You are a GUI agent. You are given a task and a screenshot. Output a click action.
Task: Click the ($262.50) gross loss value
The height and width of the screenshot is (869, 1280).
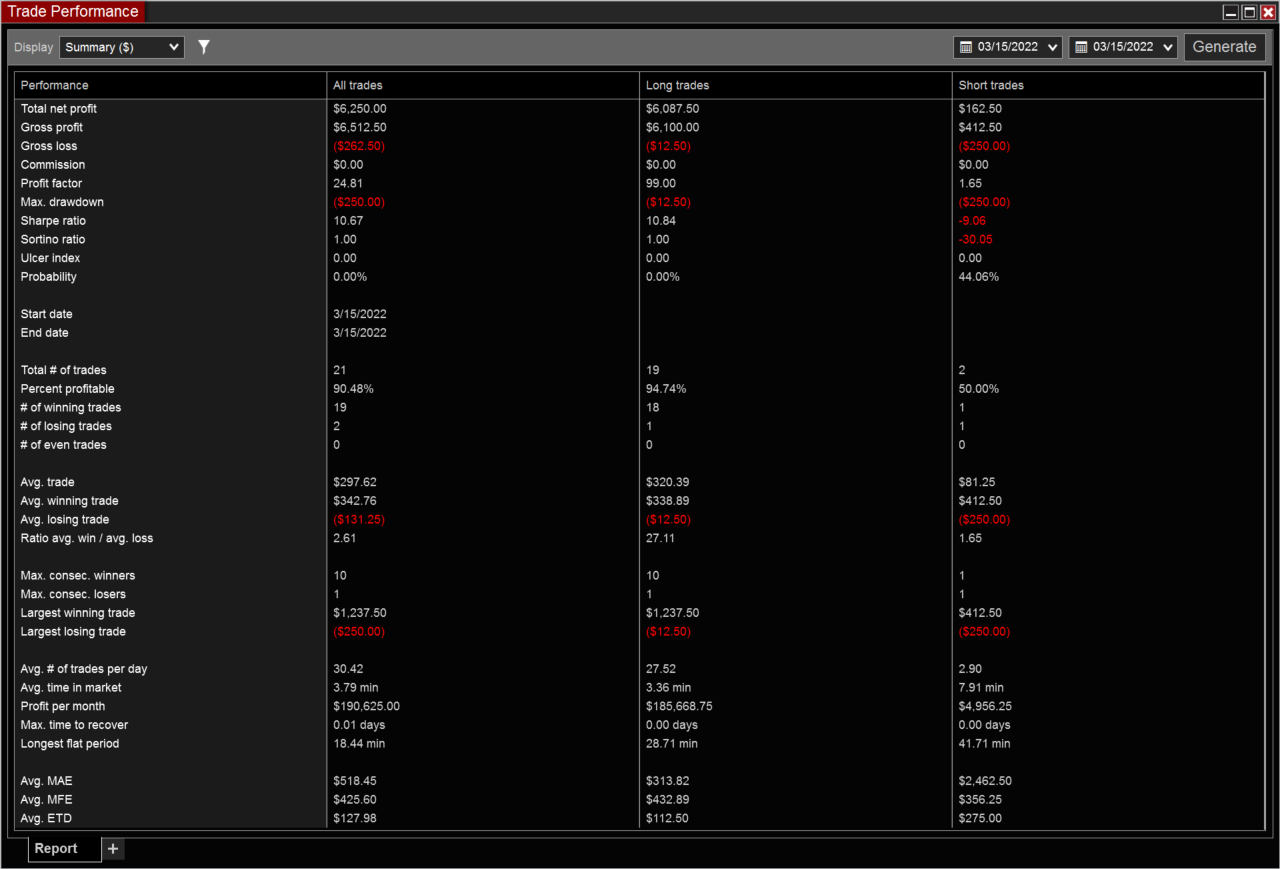(x=359, y=146)
